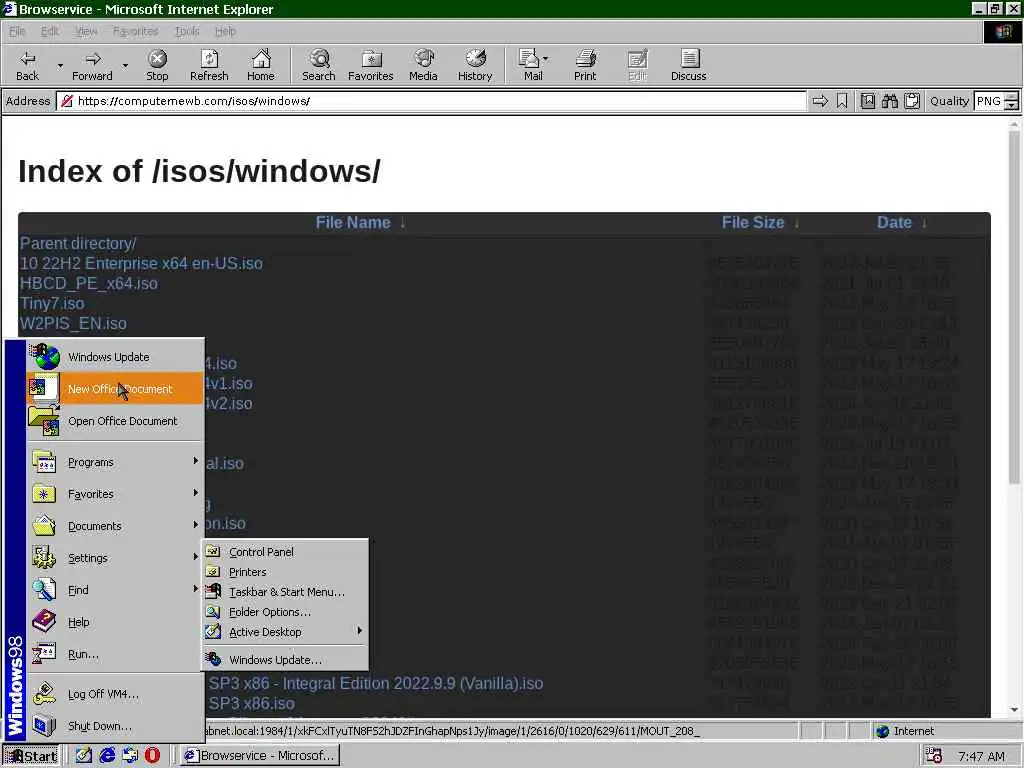1024x768 pixels.
Task: Click the framed bookmark image icon
Action: click(x=867, y=101)
